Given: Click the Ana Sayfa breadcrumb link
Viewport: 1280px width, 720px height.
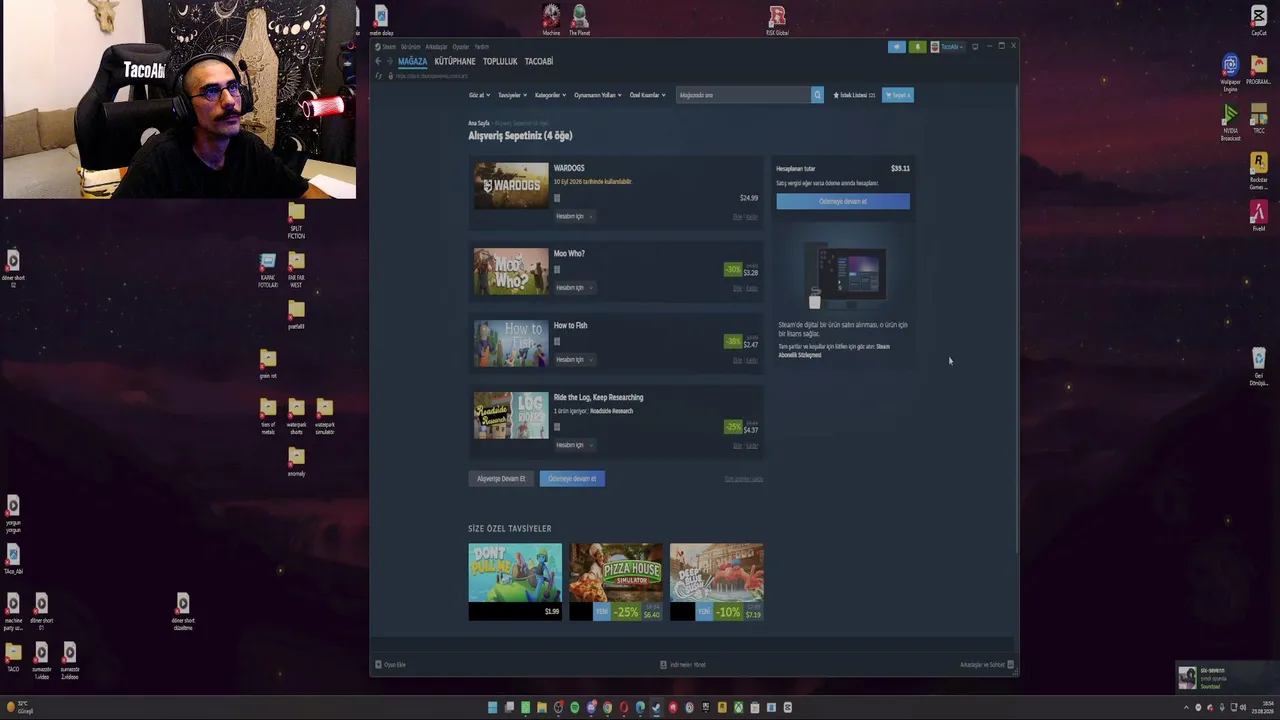Looking at the screenshot, I should pyautogui.click(x=479, y=123).
